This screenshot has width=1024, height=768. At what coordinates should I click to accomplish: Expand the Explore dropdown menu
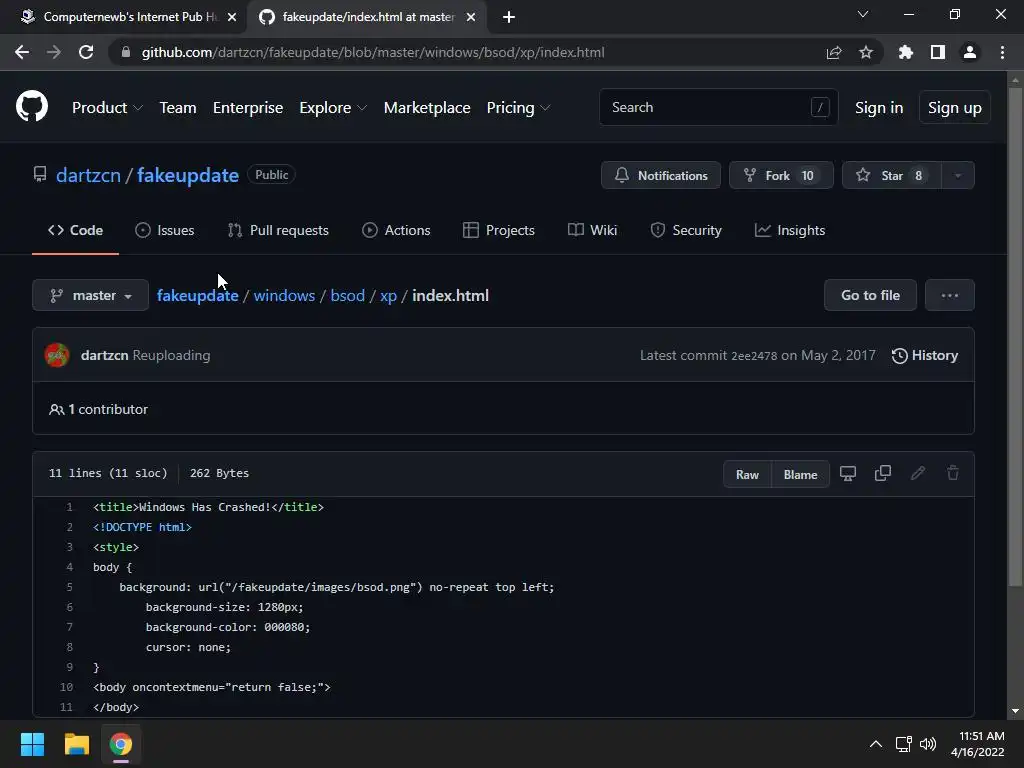coord(333,108)
